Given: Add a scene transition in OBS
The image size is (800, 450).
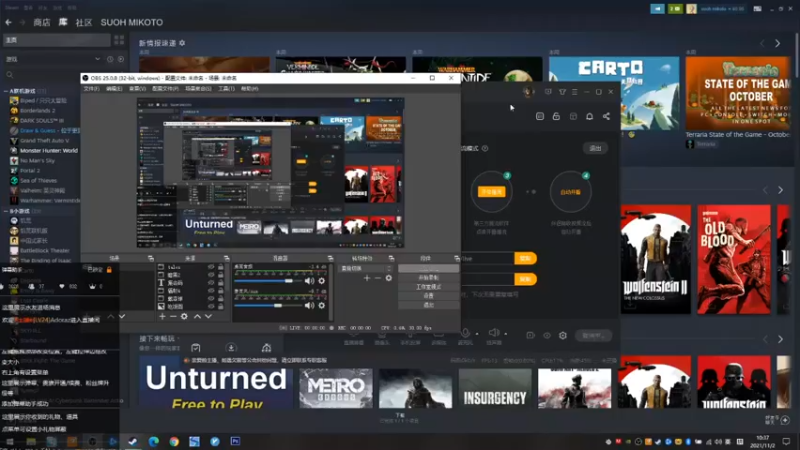Looking at the screenshot, I should pos(367,278).
